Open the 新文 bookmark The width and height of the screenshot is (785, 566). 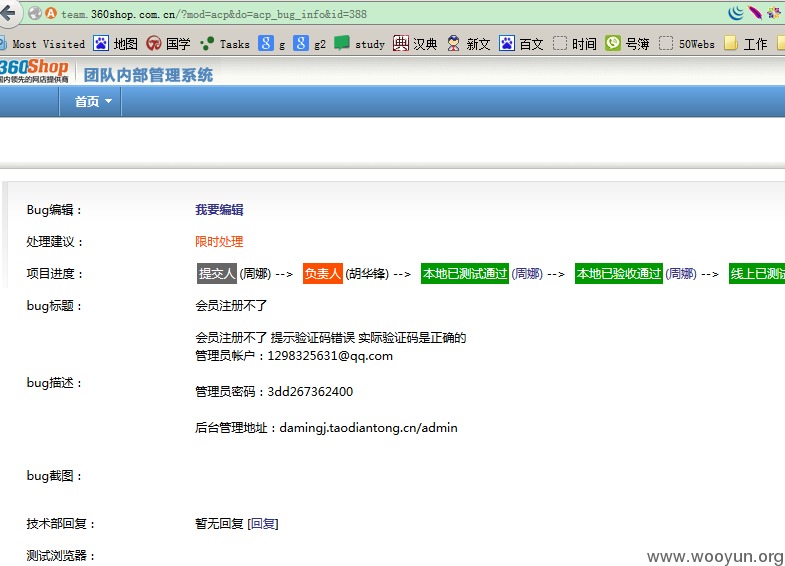pos(468,44)
